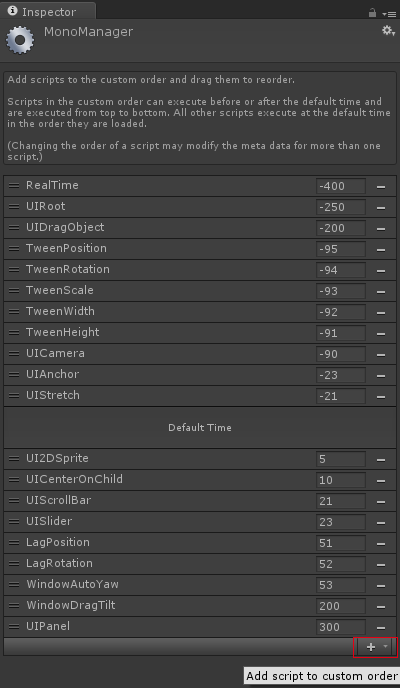Open the add script dropdown arrow

[x=386, y=647]
